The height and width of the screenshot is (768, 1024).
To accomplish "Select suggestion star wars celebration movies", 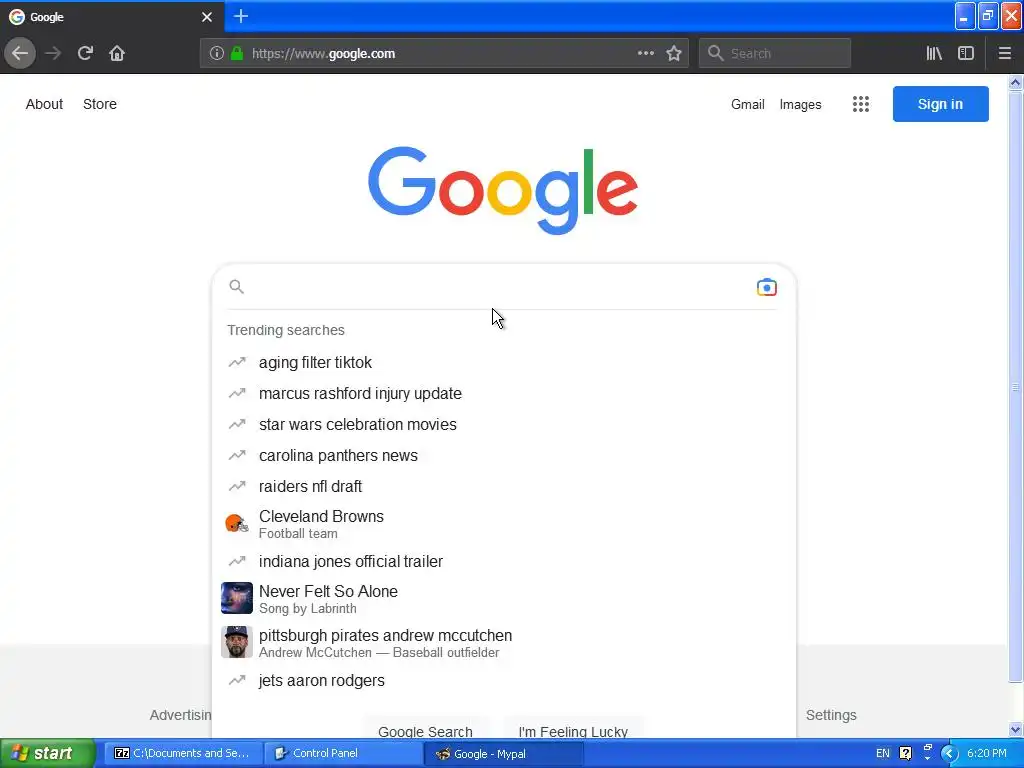I will (504, 424).
